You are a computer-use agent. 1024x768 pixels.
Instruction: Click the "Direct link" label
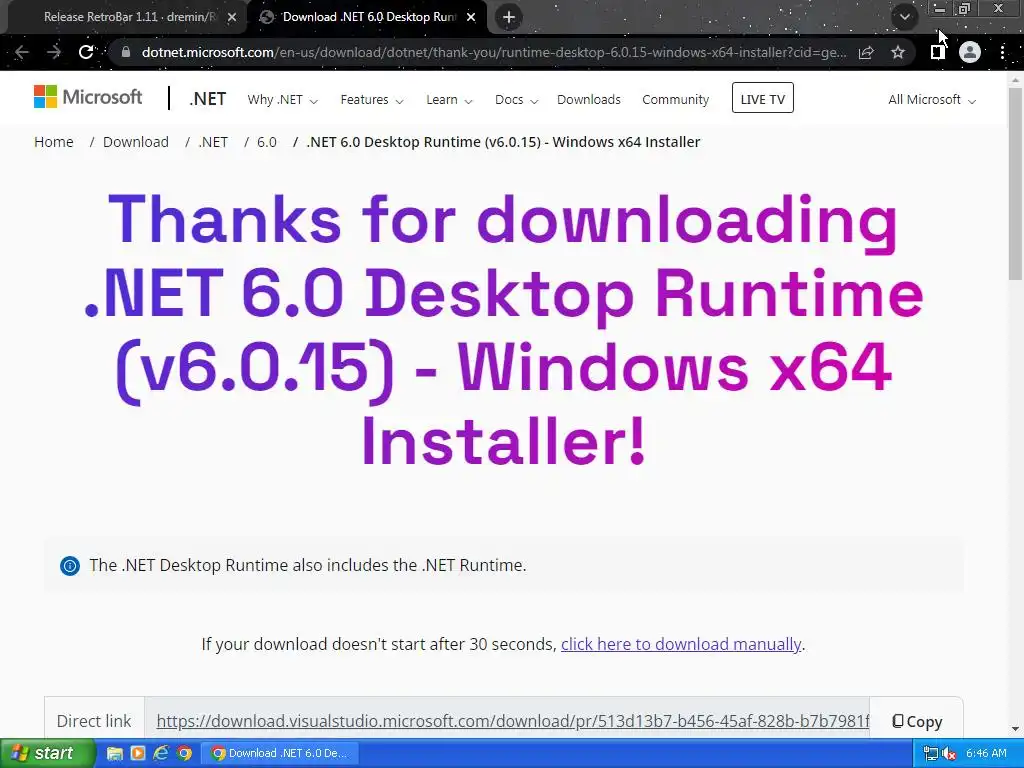pyautogui.click(x=94, y=722)
